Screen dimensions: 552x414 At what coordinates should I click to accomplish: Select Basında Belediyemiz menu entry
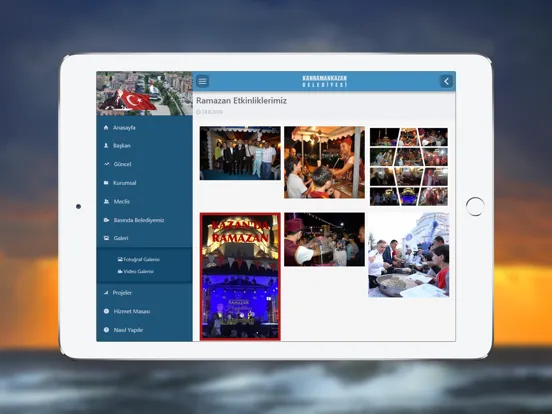click(x=144, y=220)
